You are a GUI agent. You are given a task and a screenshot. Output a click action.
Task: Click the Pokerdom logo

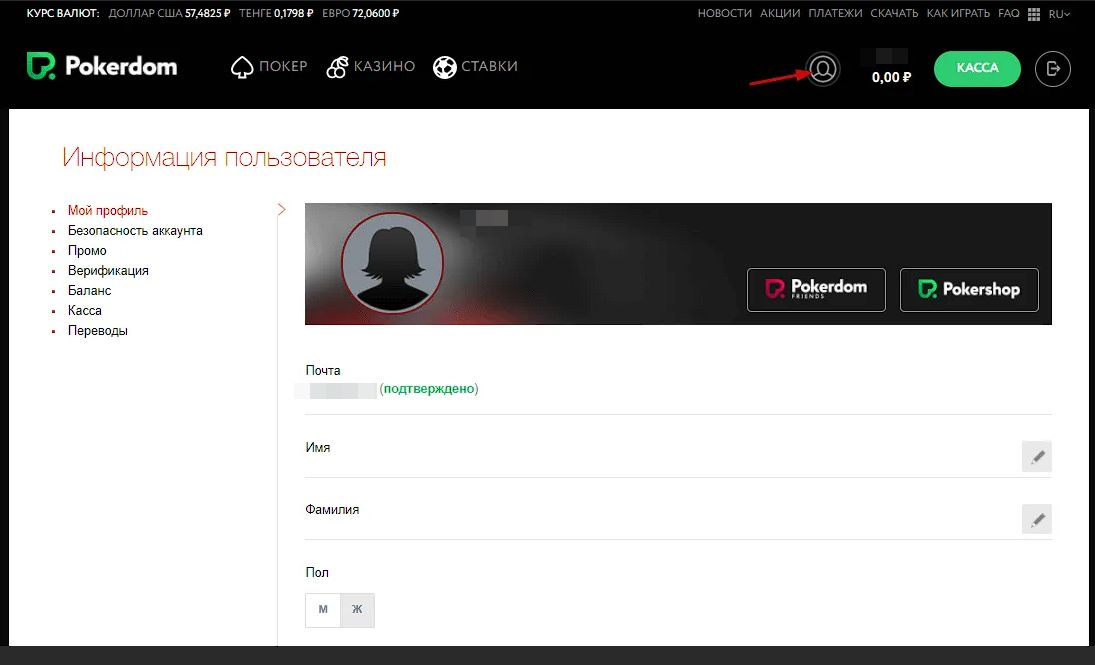[x=102, y=67]
